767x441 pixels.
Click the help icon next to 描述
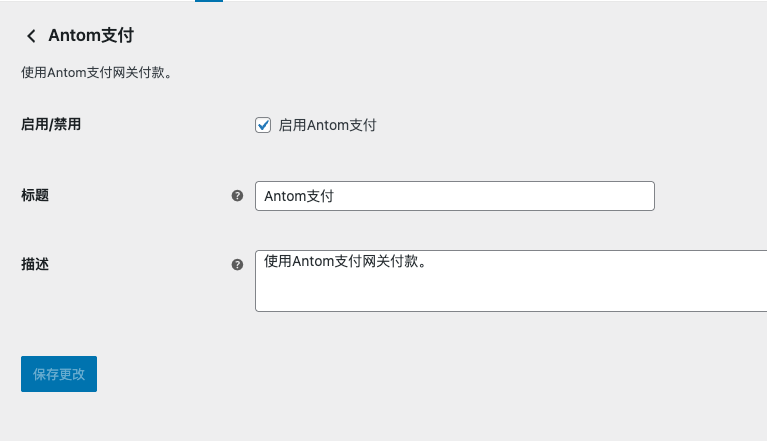click(237, 265)
